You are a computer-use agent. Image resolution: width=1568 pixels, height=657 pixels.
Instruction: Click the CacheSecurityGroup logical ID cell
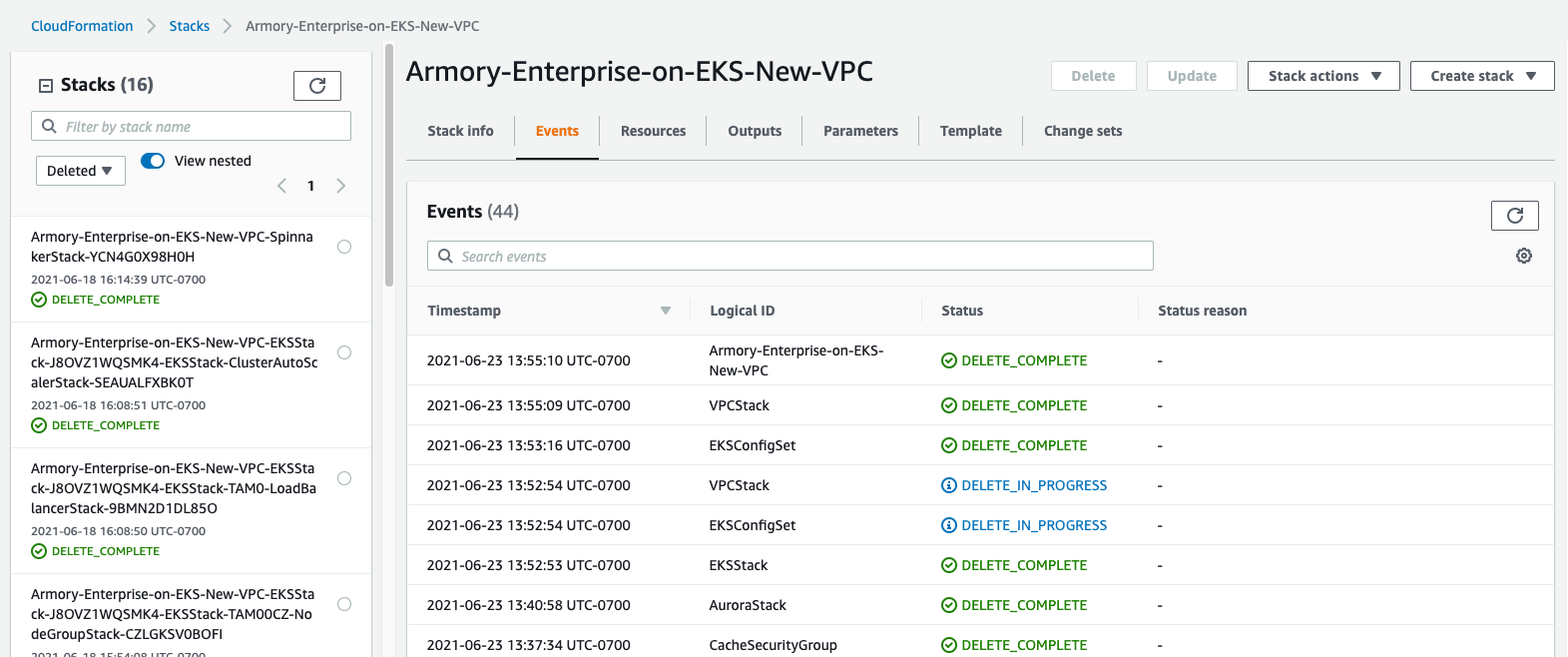click(773, 645)
